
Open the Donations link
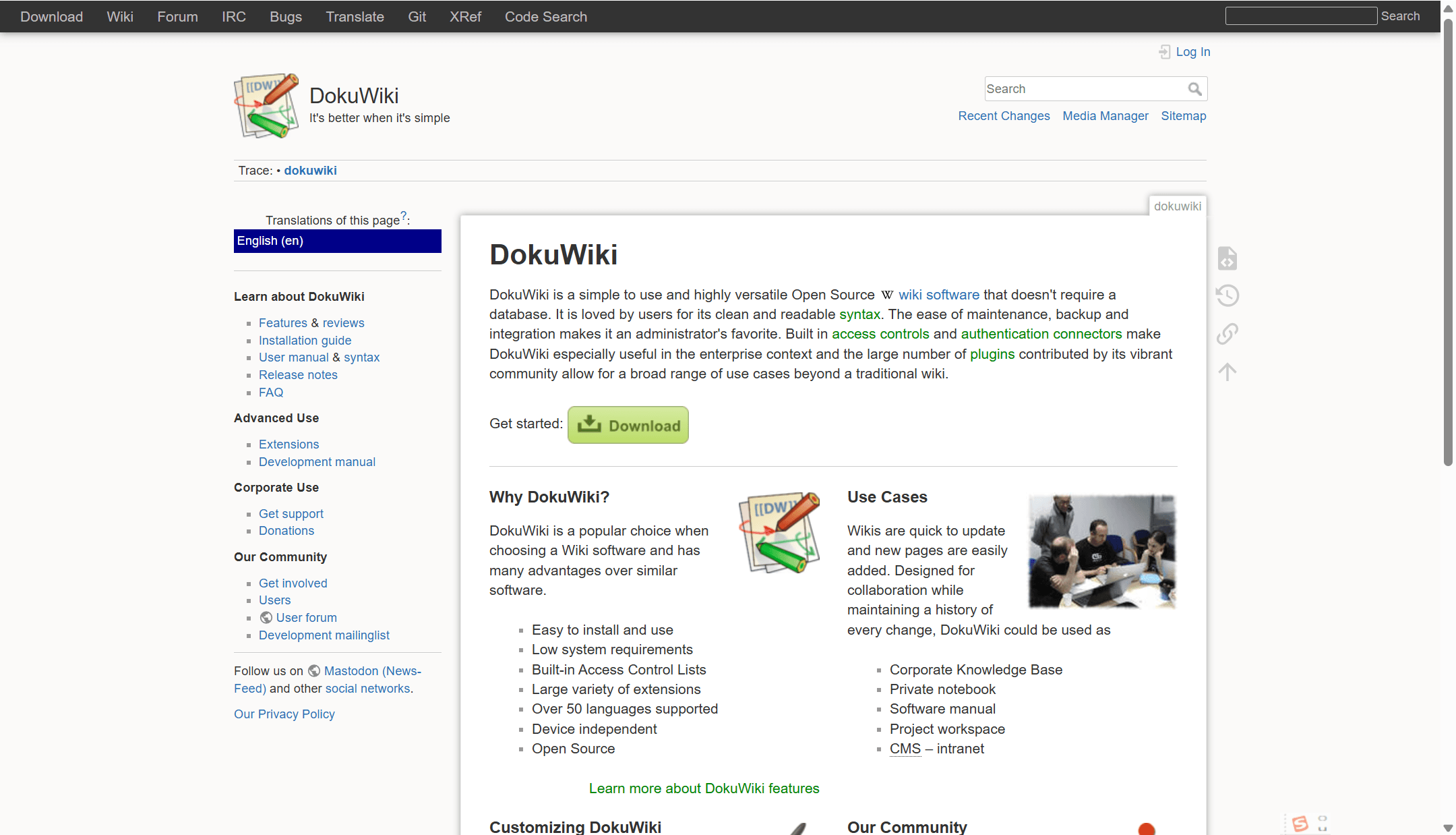[x=286, y=531]
